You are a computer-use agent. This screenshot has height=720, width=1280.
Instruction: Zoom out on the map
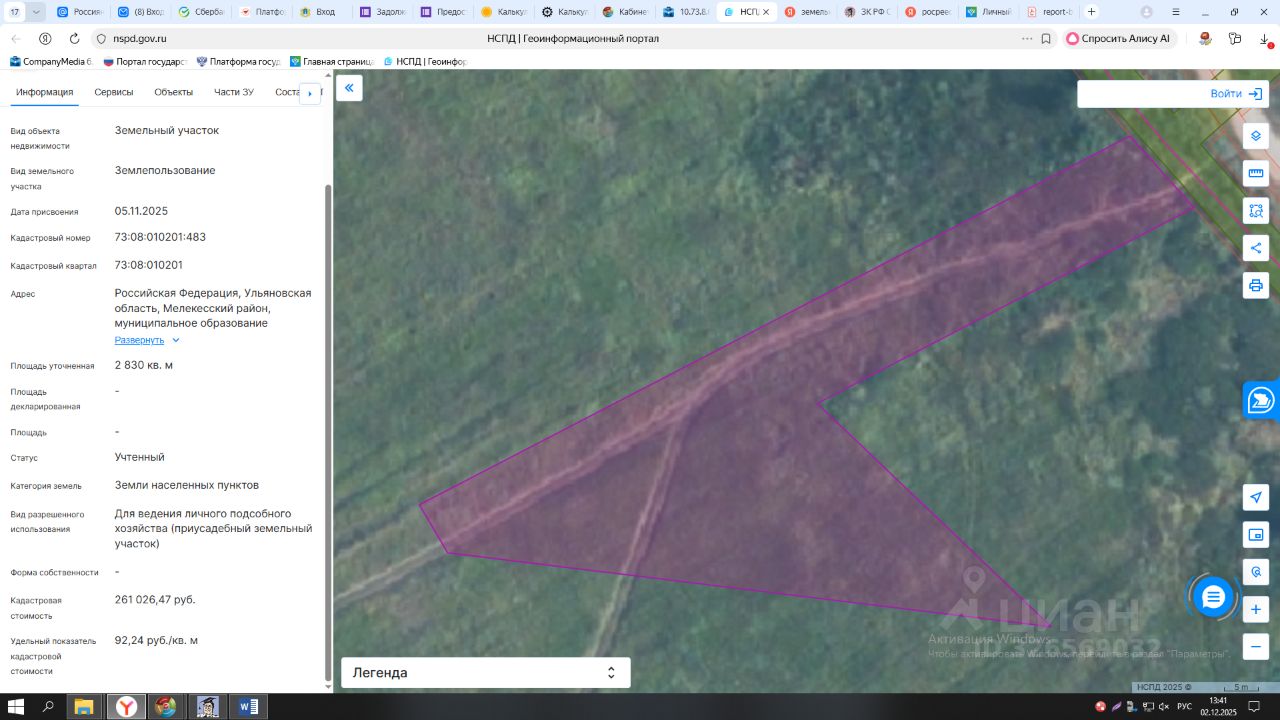pos(1256,646)
